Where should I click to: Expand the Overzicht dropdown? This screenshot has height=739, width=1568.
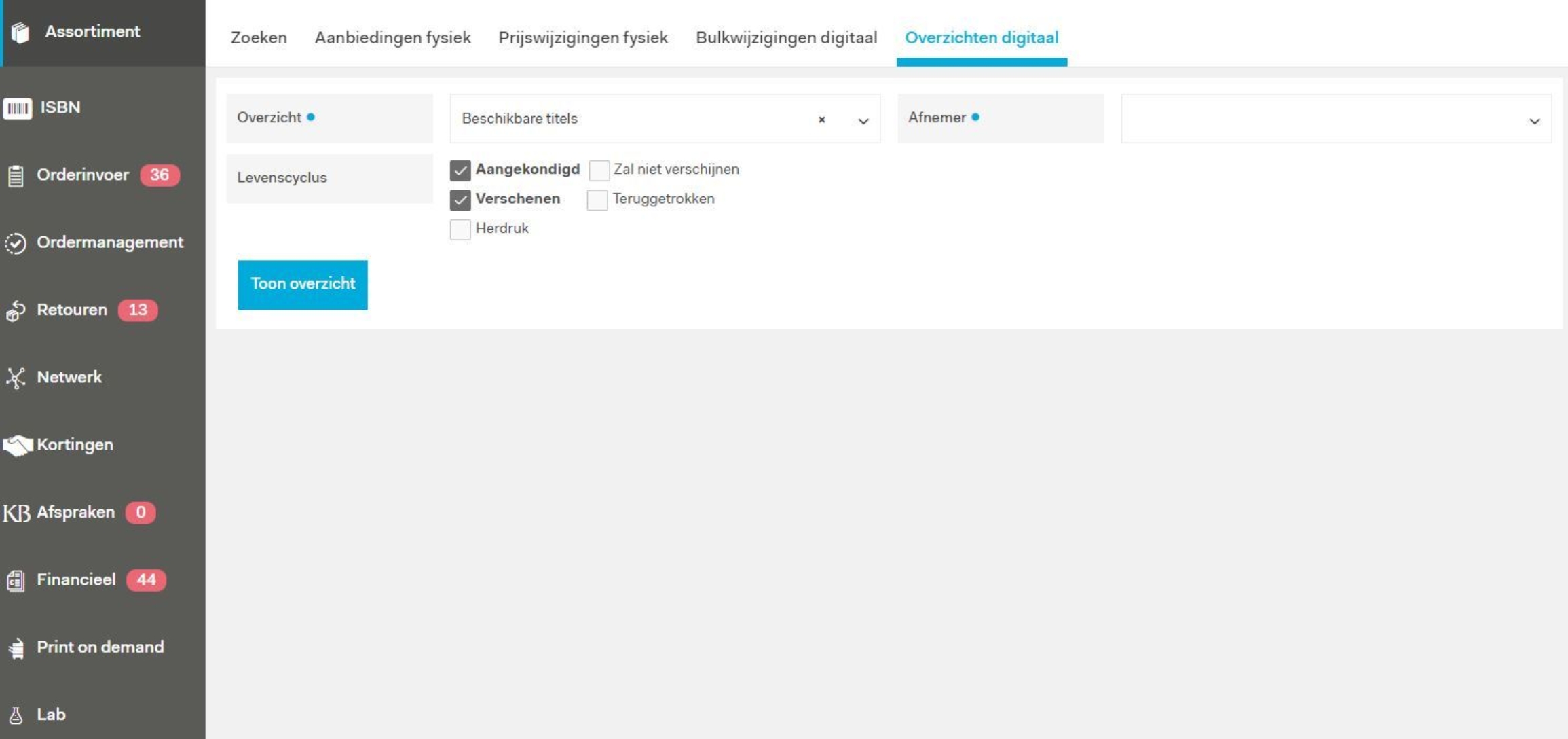pos(862,120)
